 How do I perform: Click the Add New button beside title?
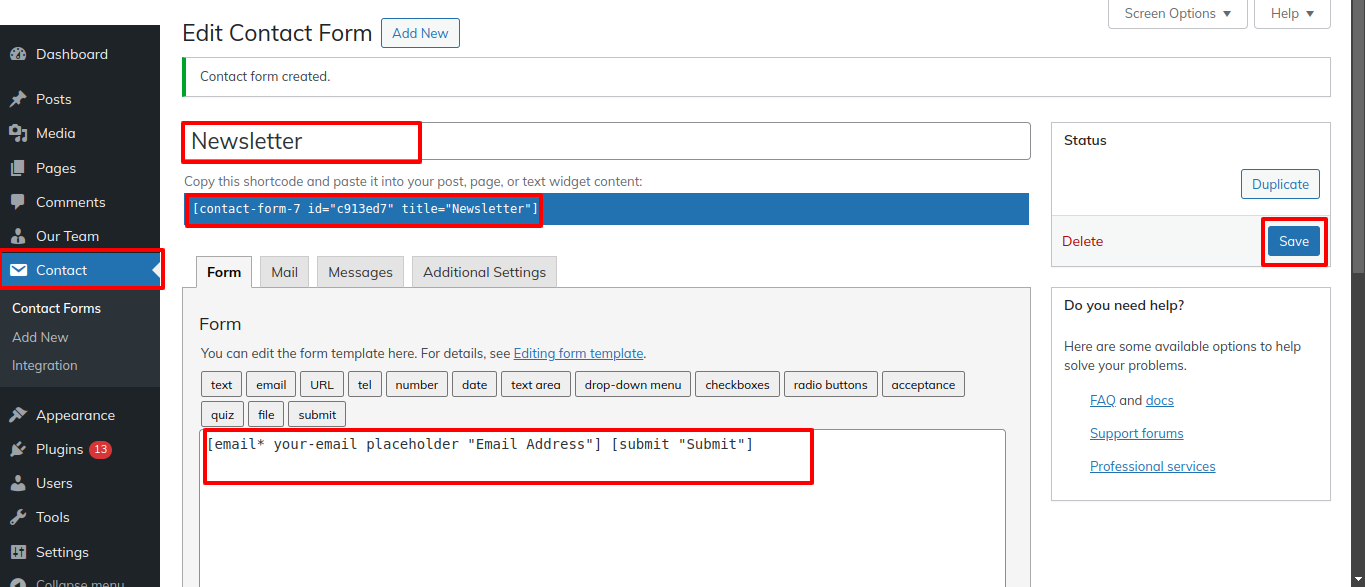point(420,33)
